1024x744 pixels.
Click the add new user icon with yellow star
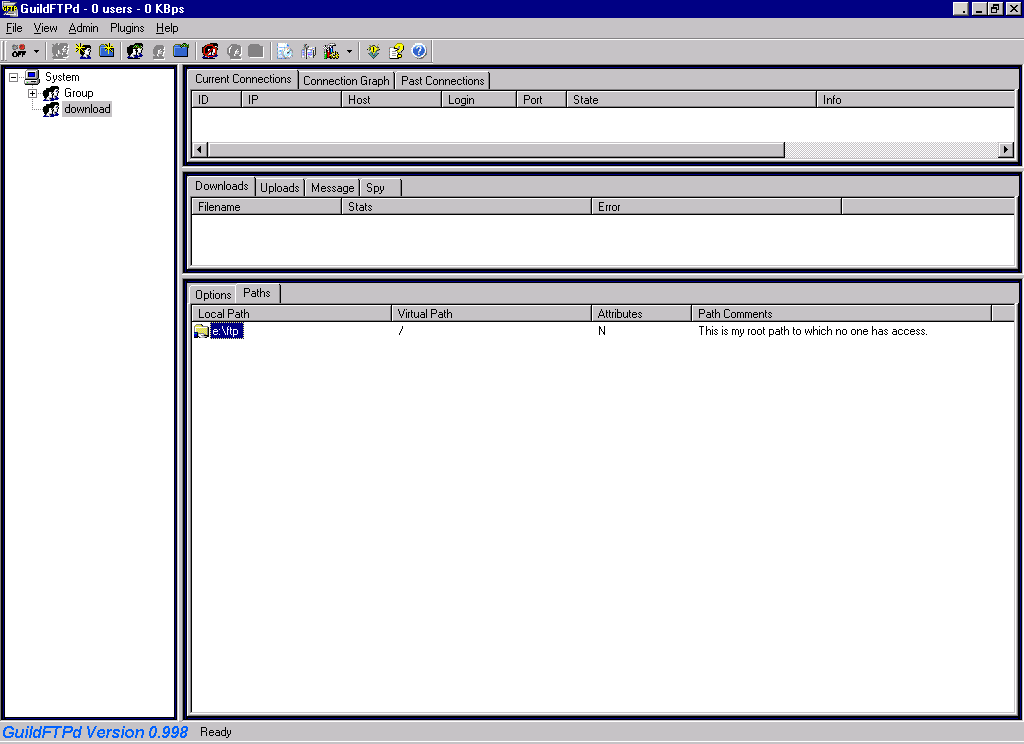pos(84,51)
